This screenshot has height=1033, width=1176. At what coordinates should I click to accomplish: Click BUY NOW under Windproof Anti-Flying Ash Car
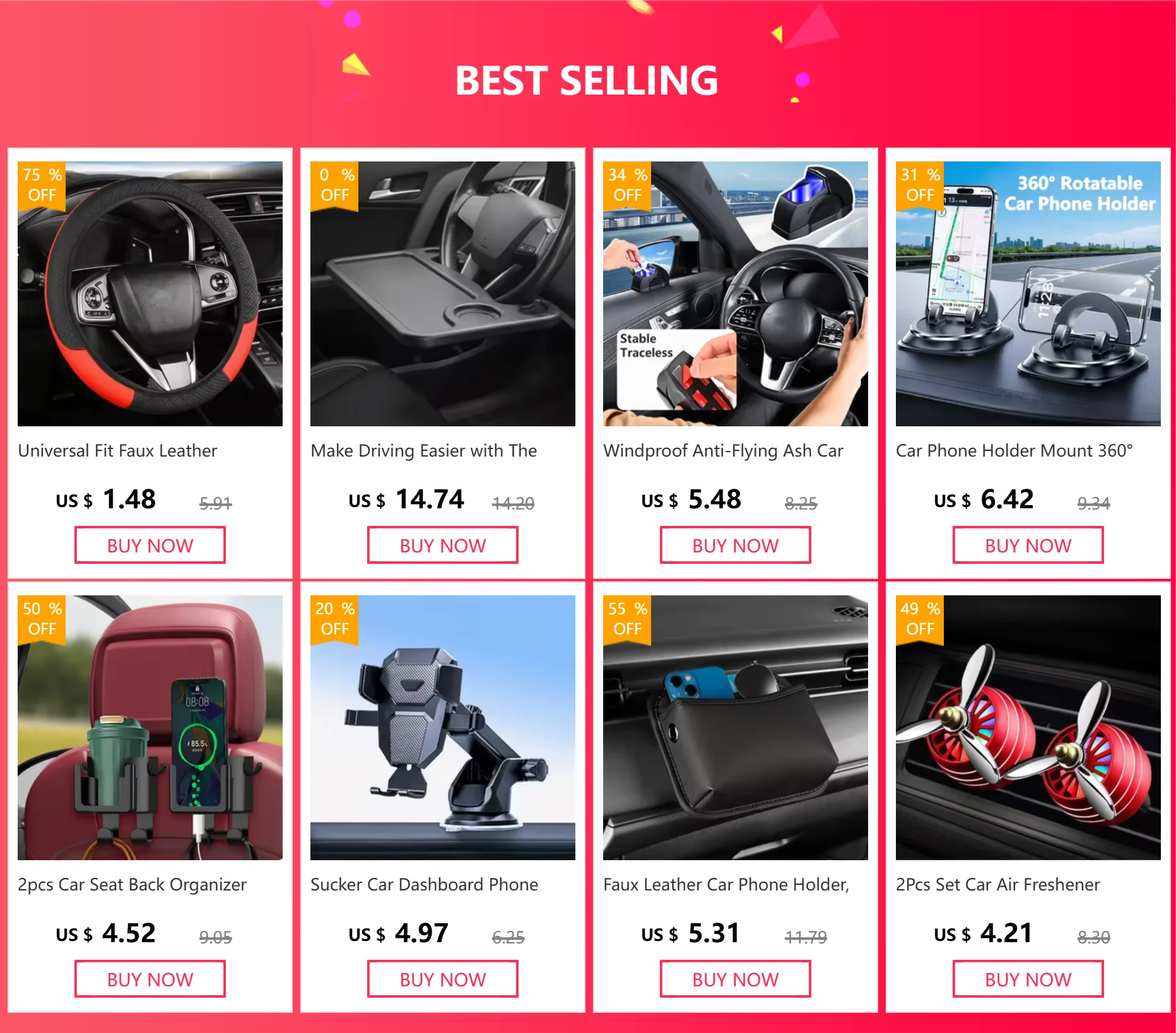click(x=736, y=546)
